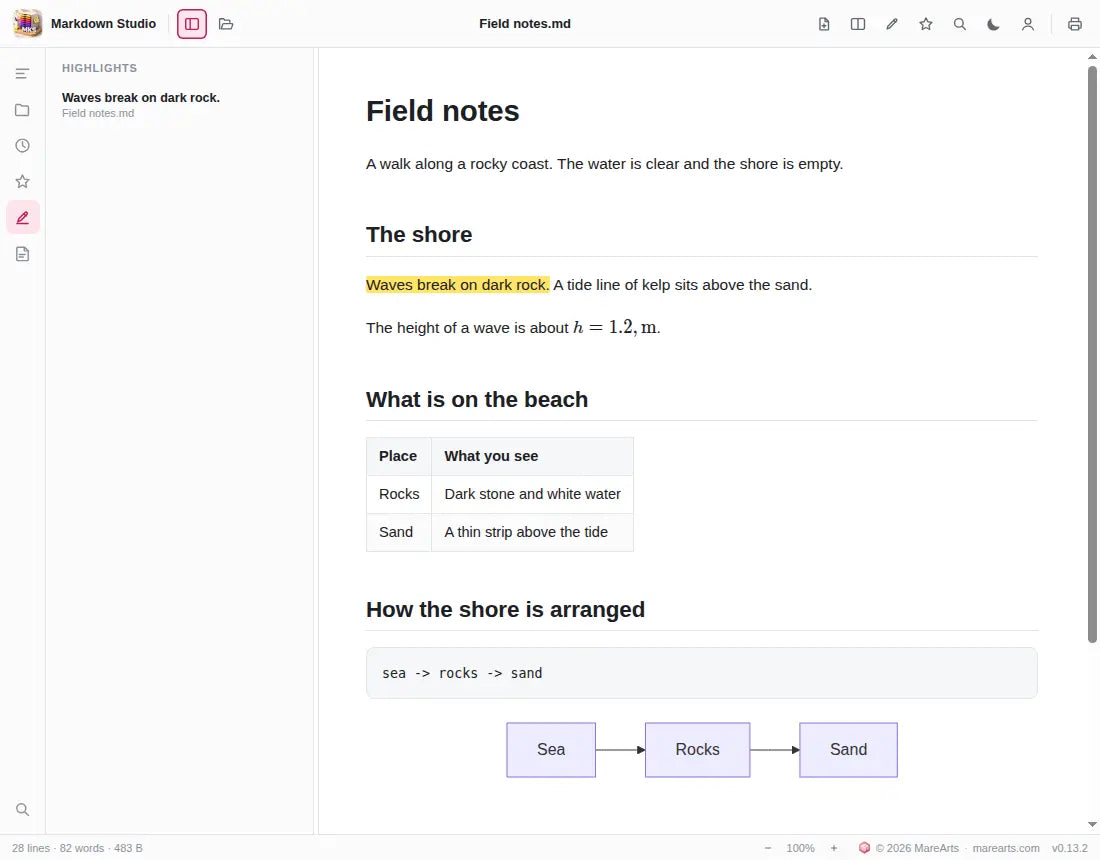Click the 'Field notes.md' label under highlight

(98, 113)
